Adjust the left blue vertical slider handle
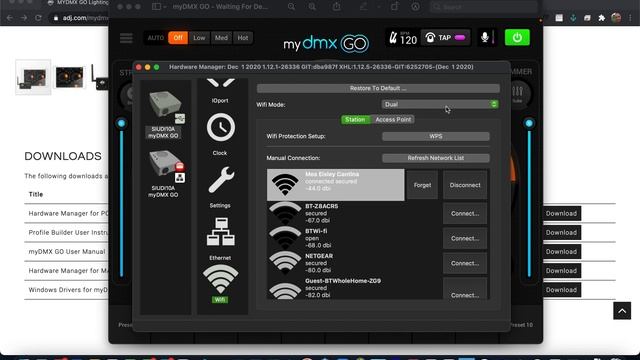The width and height of the screenshot is (640, 360). point(121,123)
